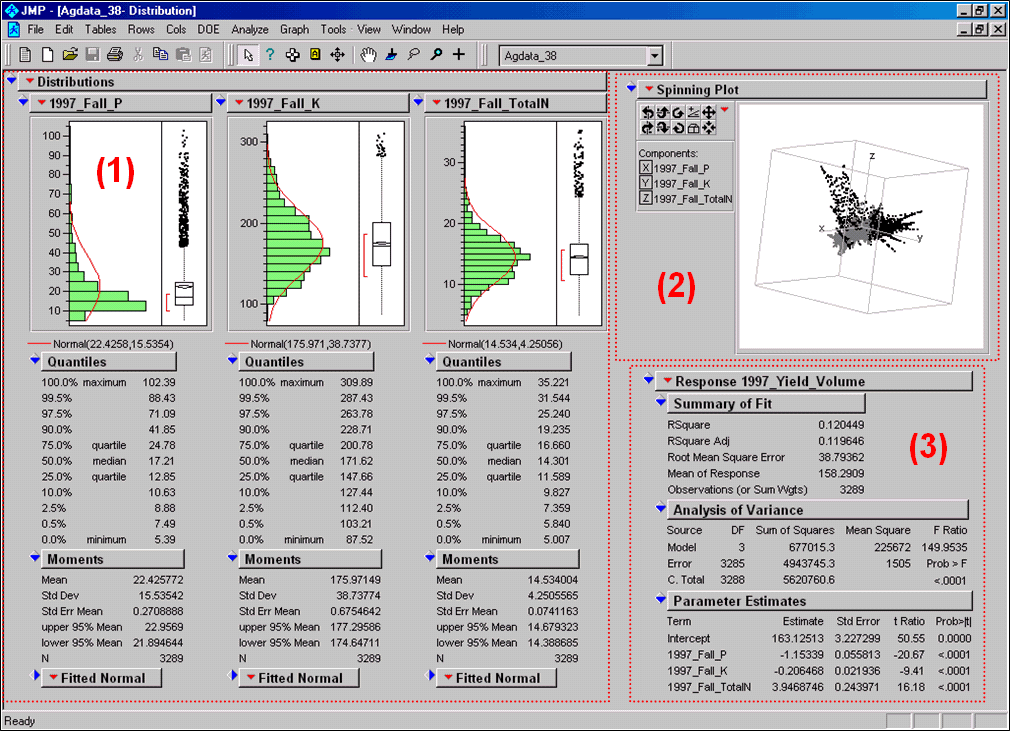This screenshot has height=731, width=1010.
Task: Click the Summary of Fit header button
Action: point(764,404)
